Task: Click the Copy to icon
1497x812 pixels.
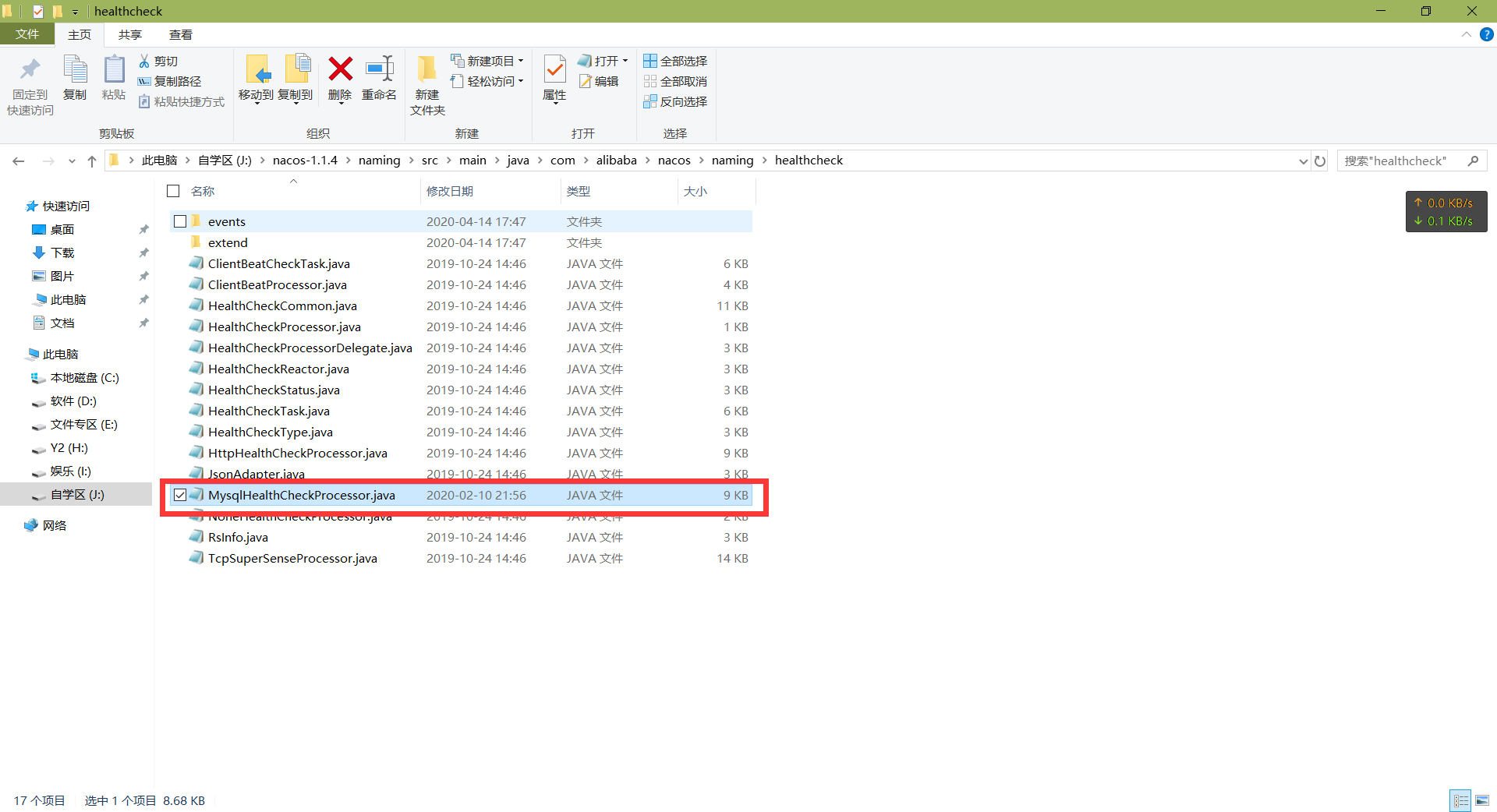Action: [297, 69]
